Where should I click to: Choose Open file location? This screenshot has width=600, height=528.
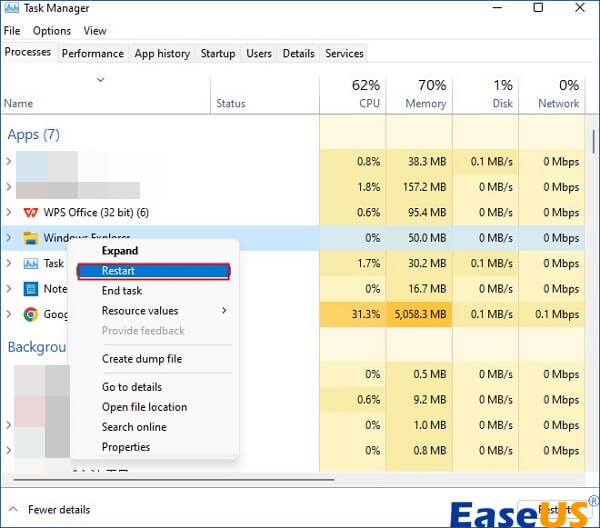[x=154, y=407]
